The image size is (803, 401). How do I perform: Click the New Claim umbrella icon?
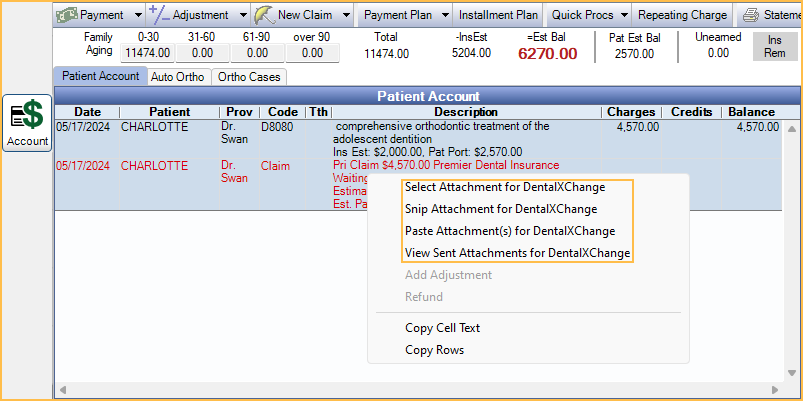pos(264,15)
